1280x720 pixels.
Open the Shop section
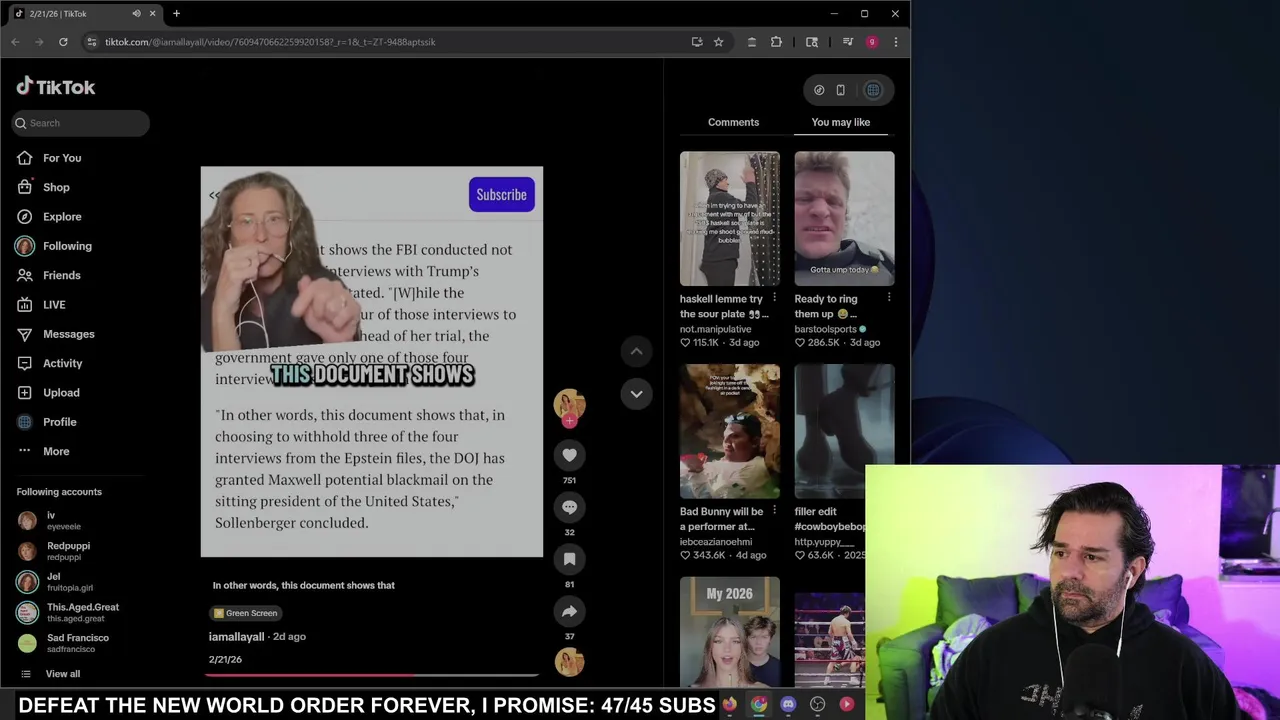56,187
